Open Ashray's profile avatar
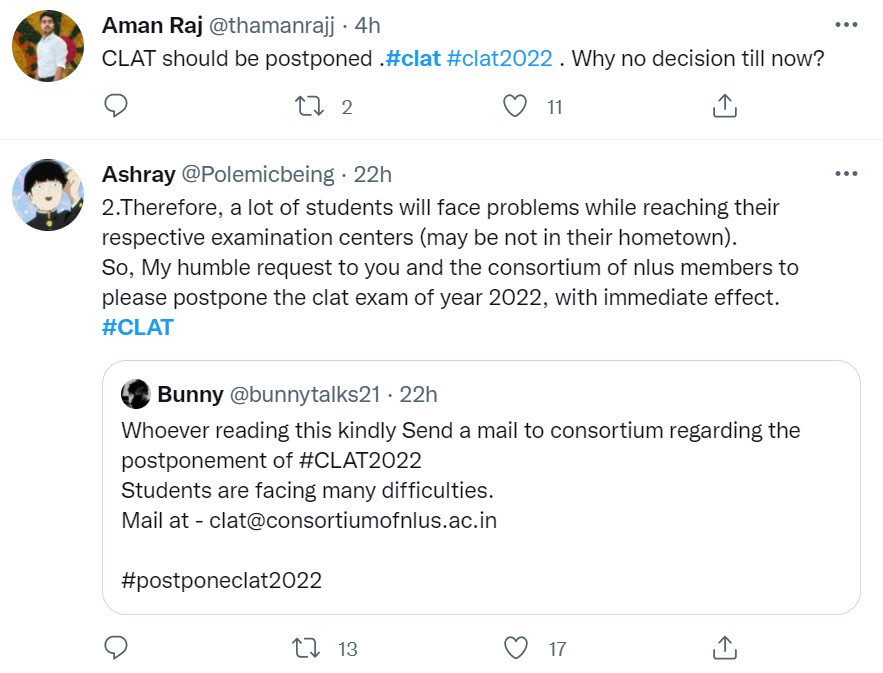The width and height of the screenshot is (883, 673). coord(47,195)
